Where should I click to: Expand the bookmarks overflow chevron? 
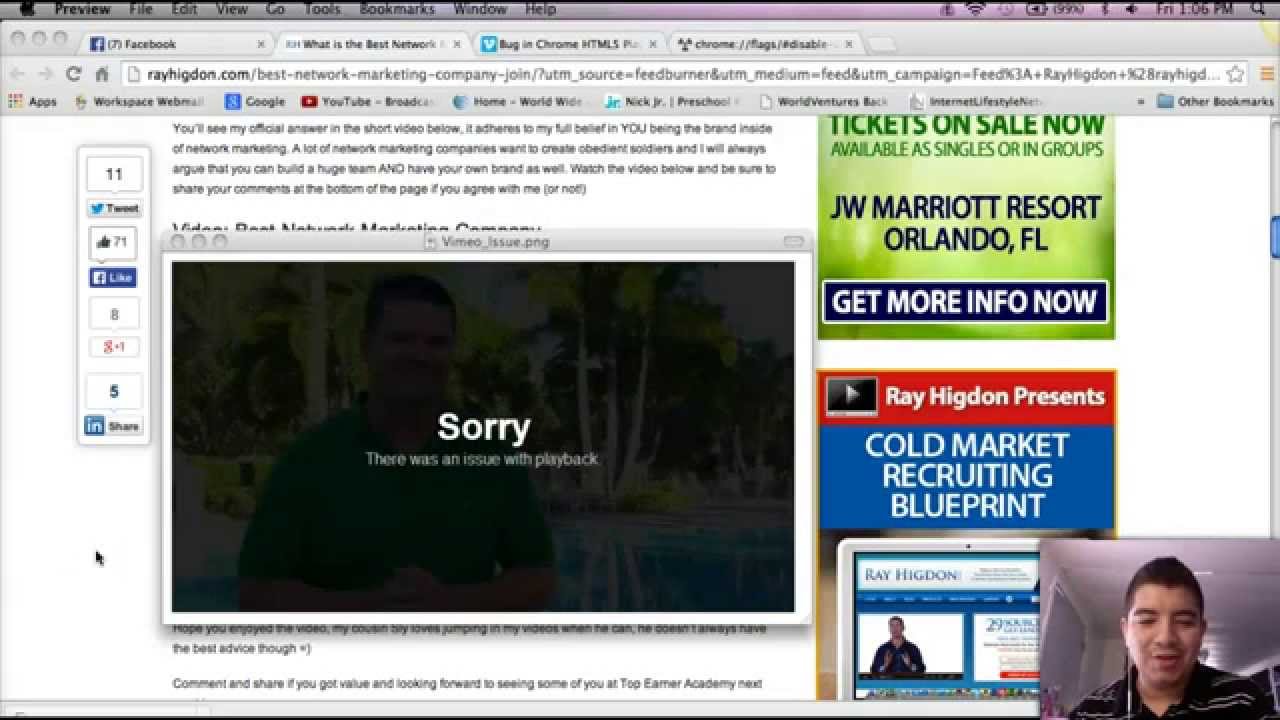[1141, 101]
